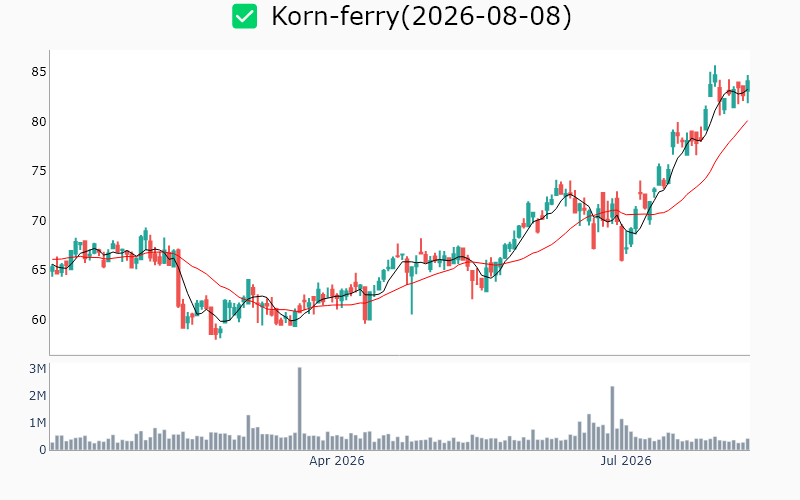Click the 2M volume axis label
The image size is (800, 500).
pos(37,395)
